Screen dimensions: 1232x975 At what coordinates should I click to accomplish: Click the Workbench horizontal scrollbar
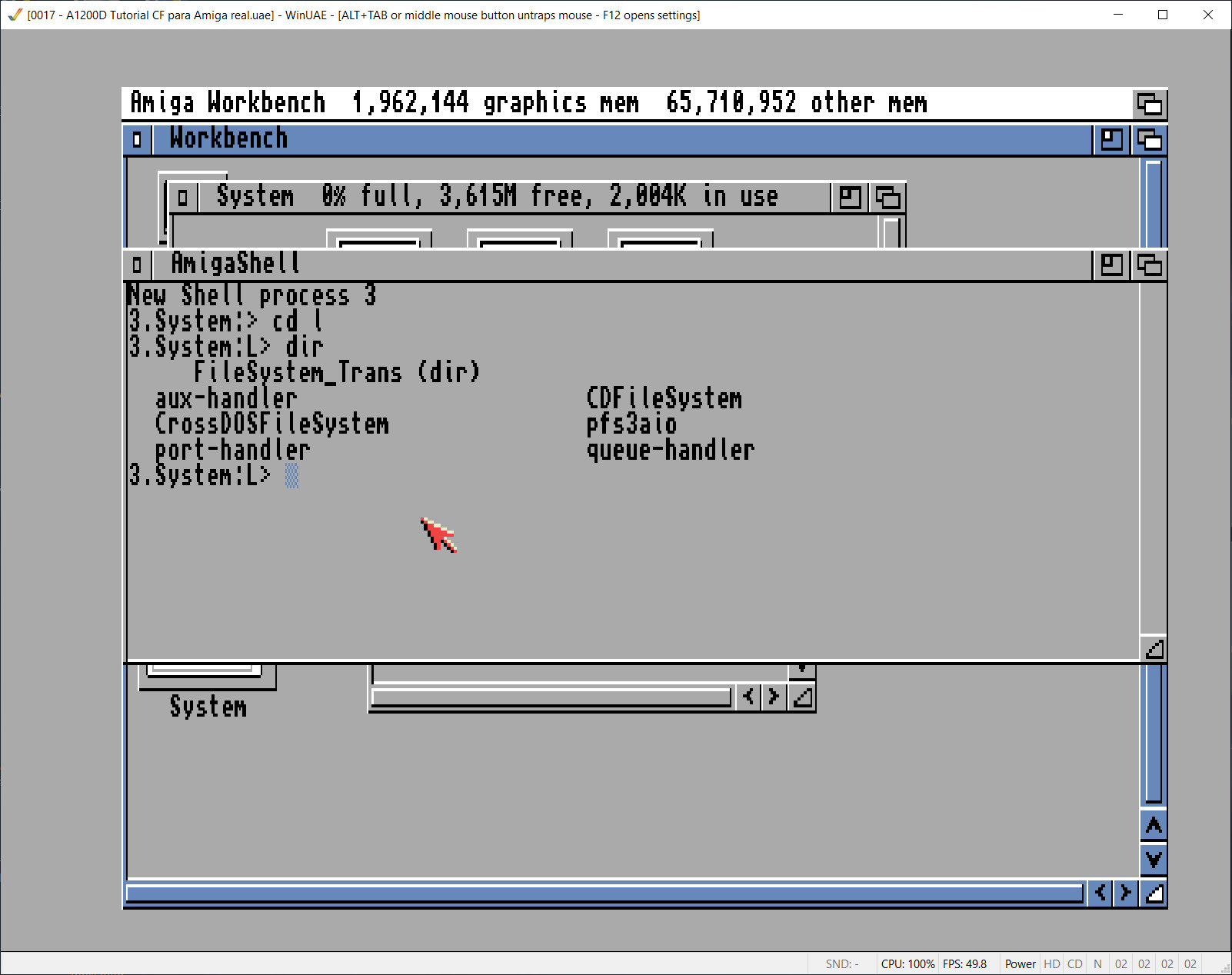tap(604, 893)
